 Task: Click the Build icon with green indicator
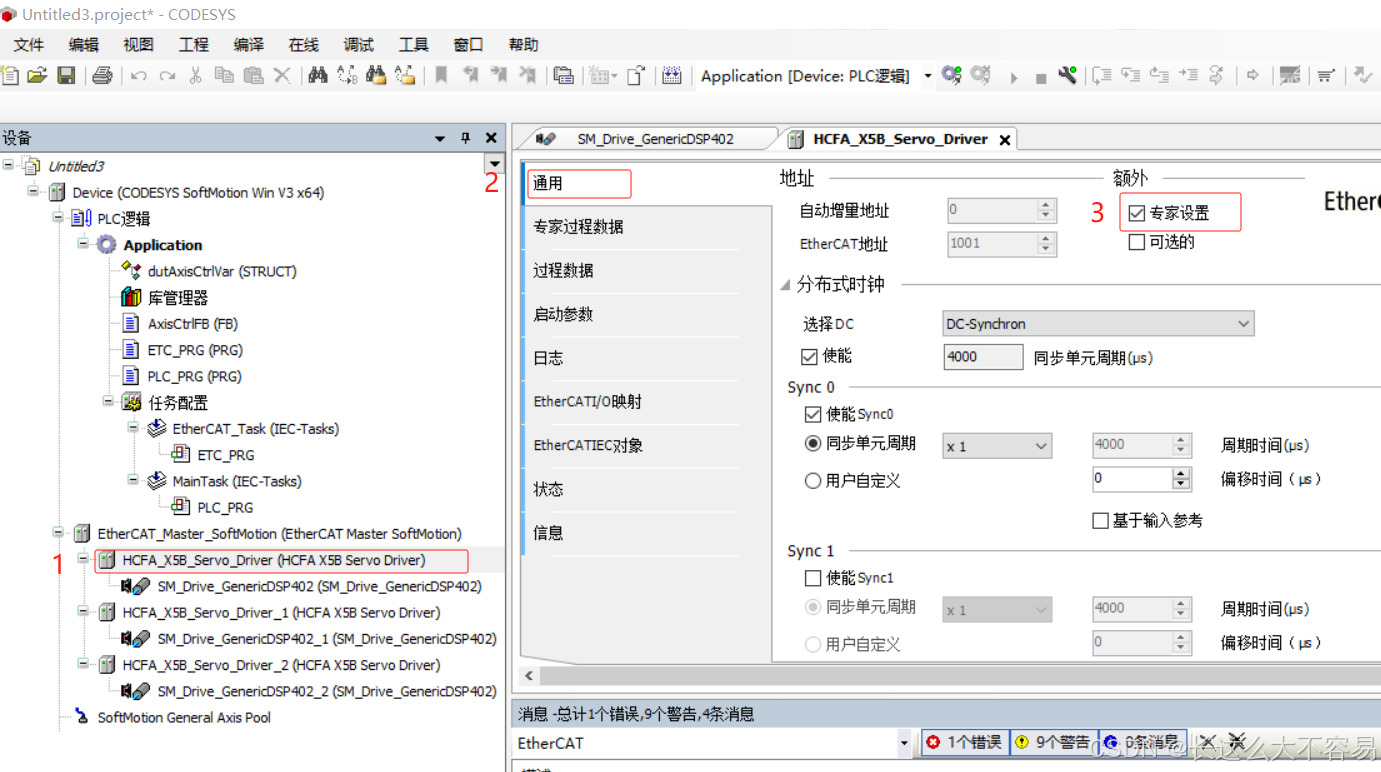[1067, 75]
